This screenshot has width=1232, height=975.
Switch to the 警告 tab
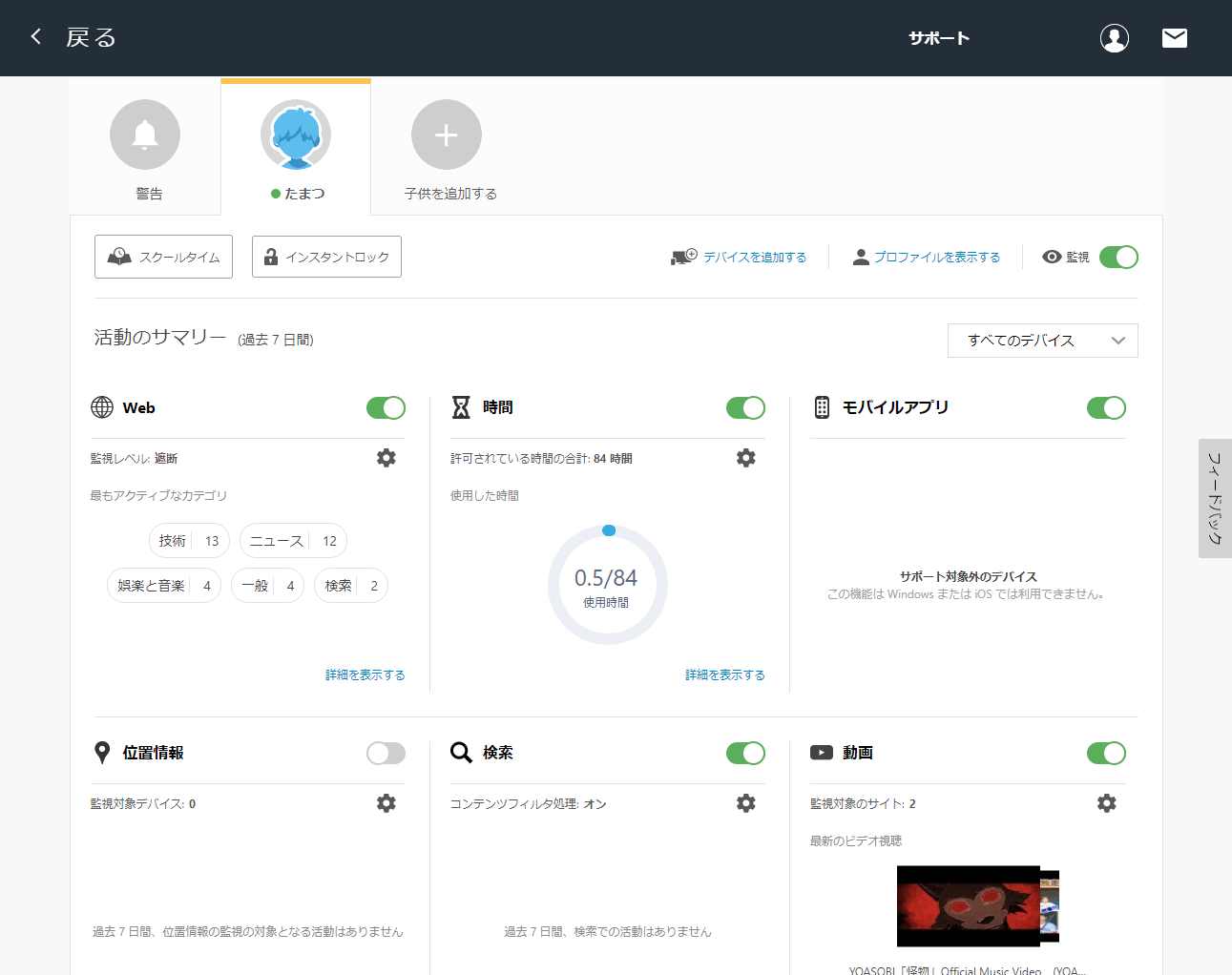pos(145,147)
